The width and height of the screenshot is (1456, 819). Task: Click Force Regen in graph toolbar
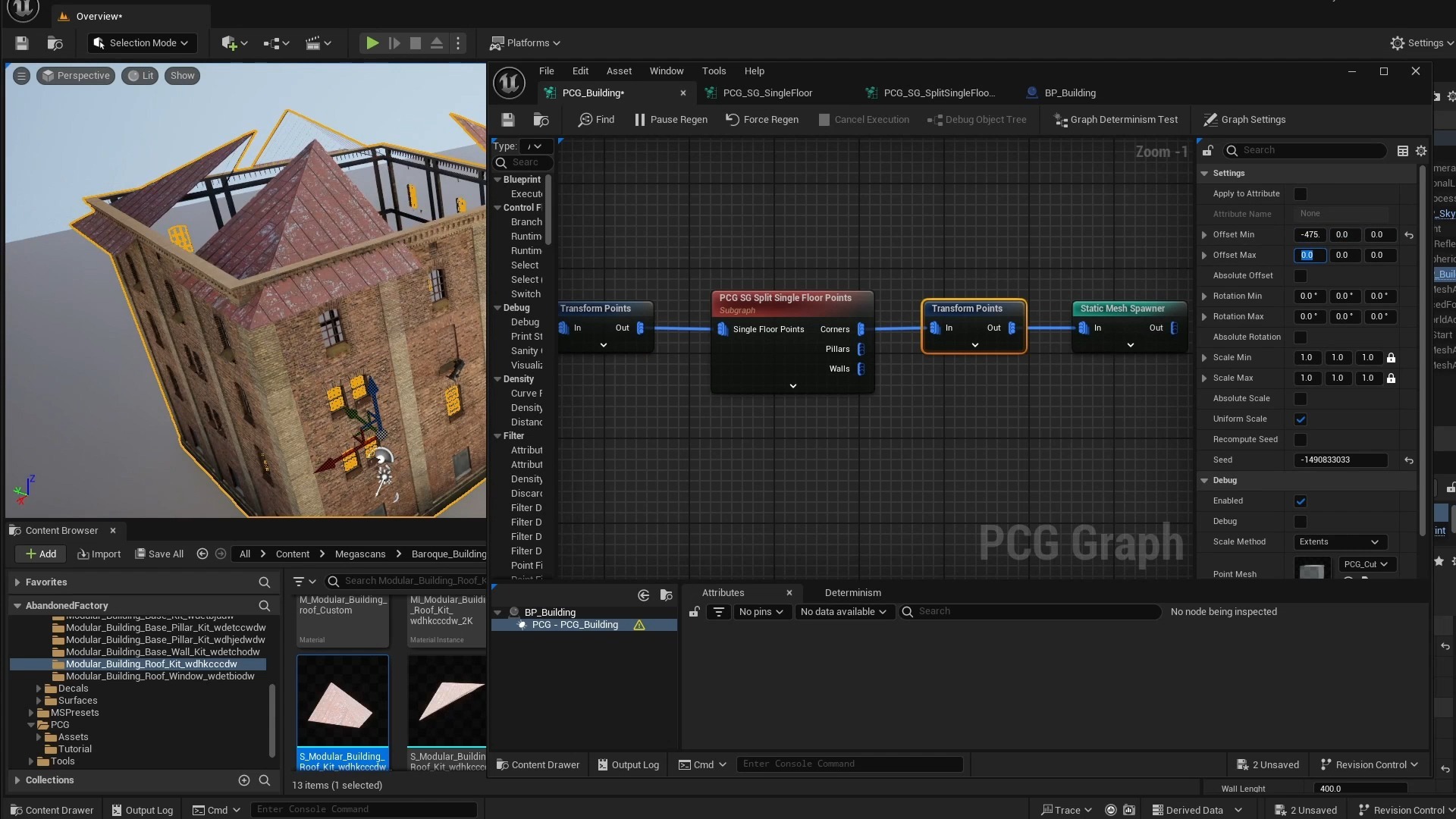[x=762, y=120]
